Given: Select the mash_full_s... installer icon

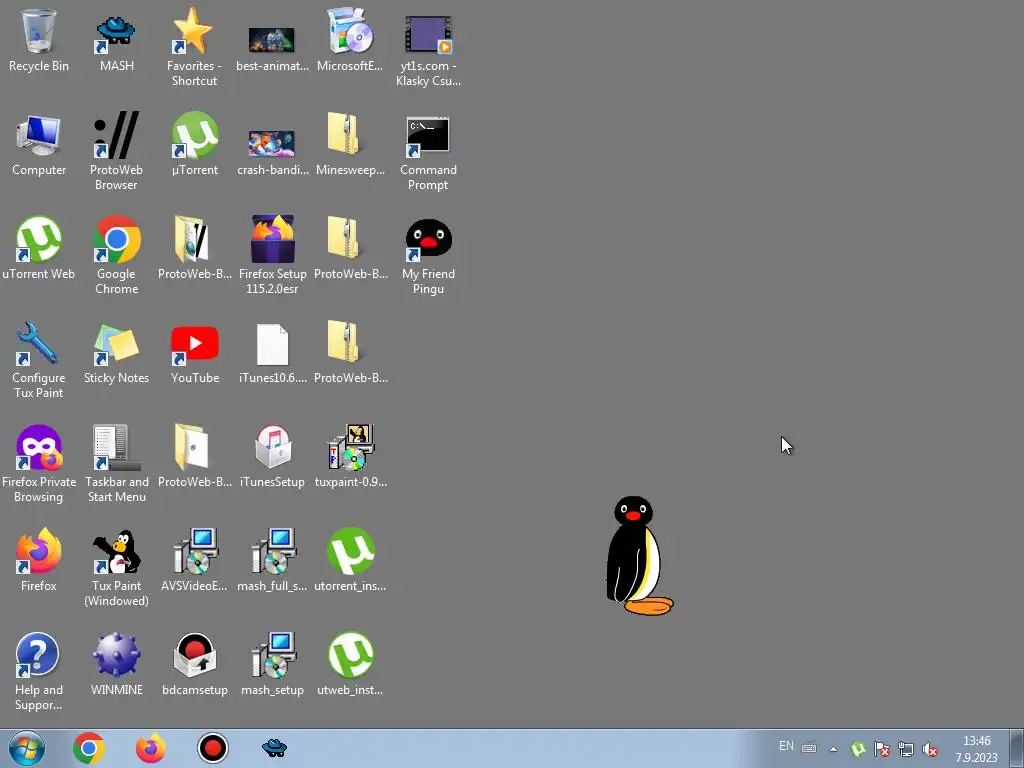Looking at the screenshot, I should (x=272, y=559).
